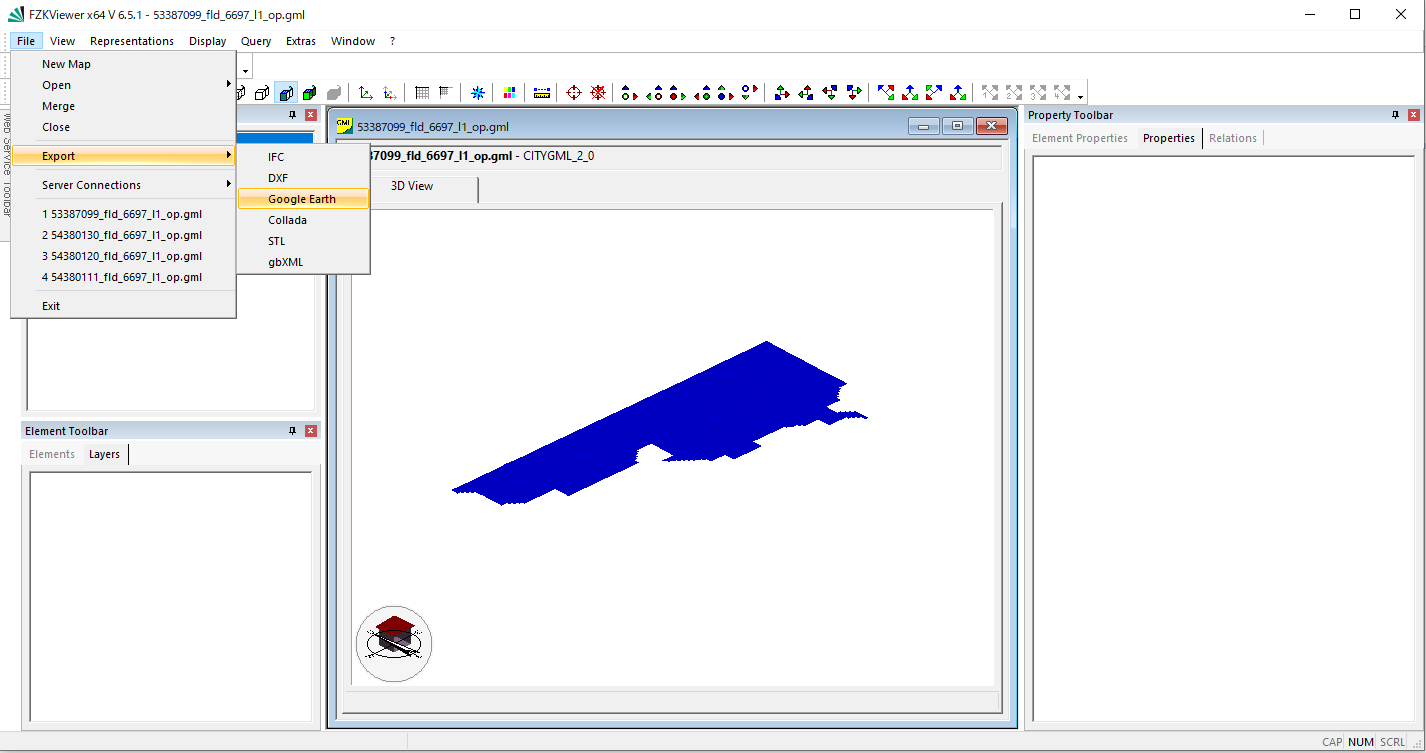Open recent file 54380130_fld_6697_l1_op.gml

pos(122,235)
